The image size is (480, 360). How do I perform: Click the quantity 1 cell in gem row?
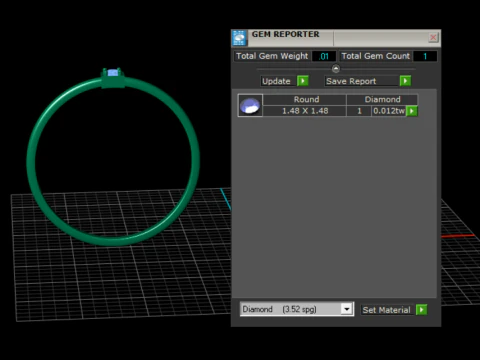[x=359, y=111]
